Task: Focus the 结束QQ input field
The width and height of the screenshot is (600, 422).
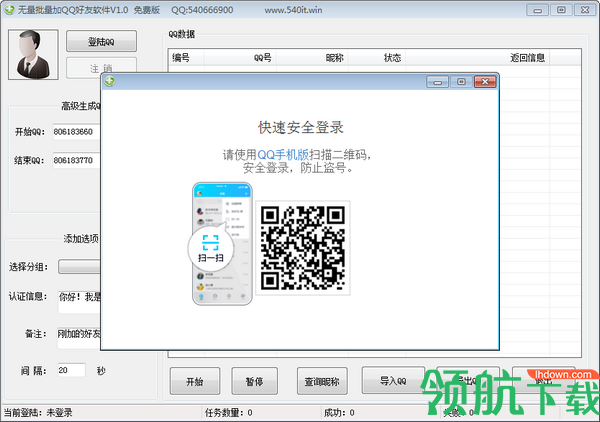Action: point(76,160)
